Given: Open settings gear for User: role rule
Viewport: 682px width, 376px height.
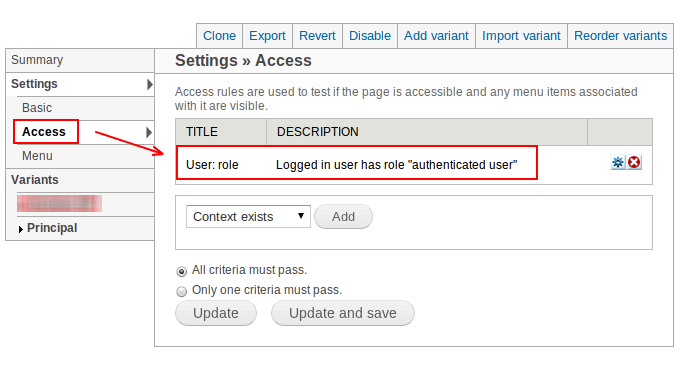Looking at the screenshot, I should pyautogui.click(x=618, y=162).
